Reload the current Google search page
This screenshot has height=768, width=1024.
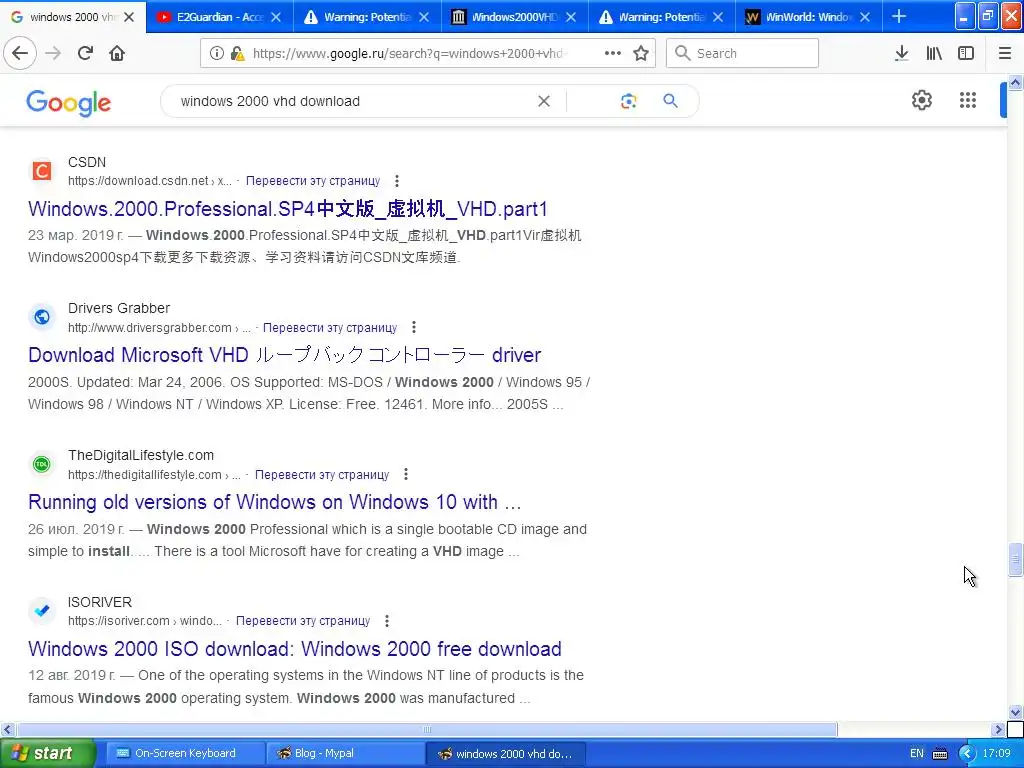pyautogui.click(x=85, y=53)
